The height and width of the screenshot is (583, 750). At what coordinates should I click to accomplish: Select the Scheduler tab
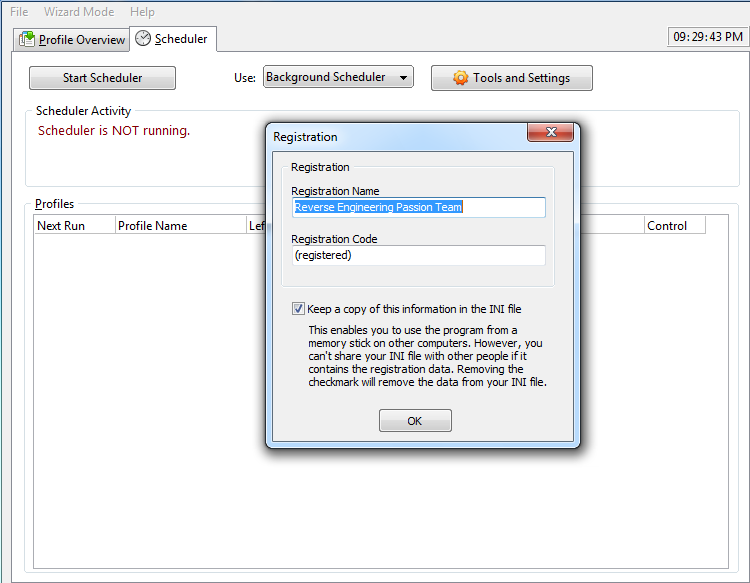click(x=173, y=39)
